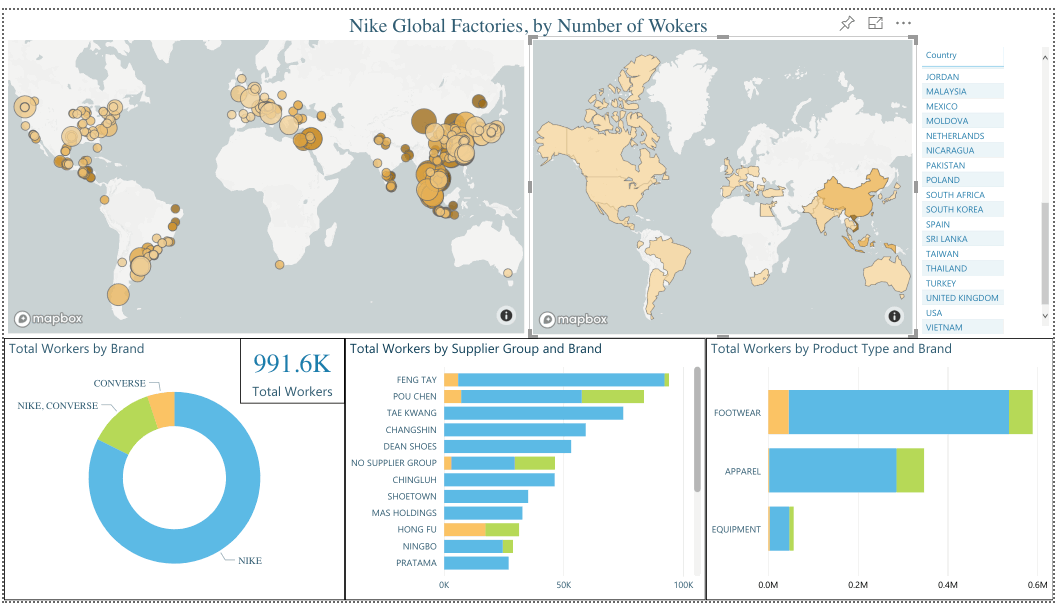Select USA in the Country slicer

click(x=962, y=313)
